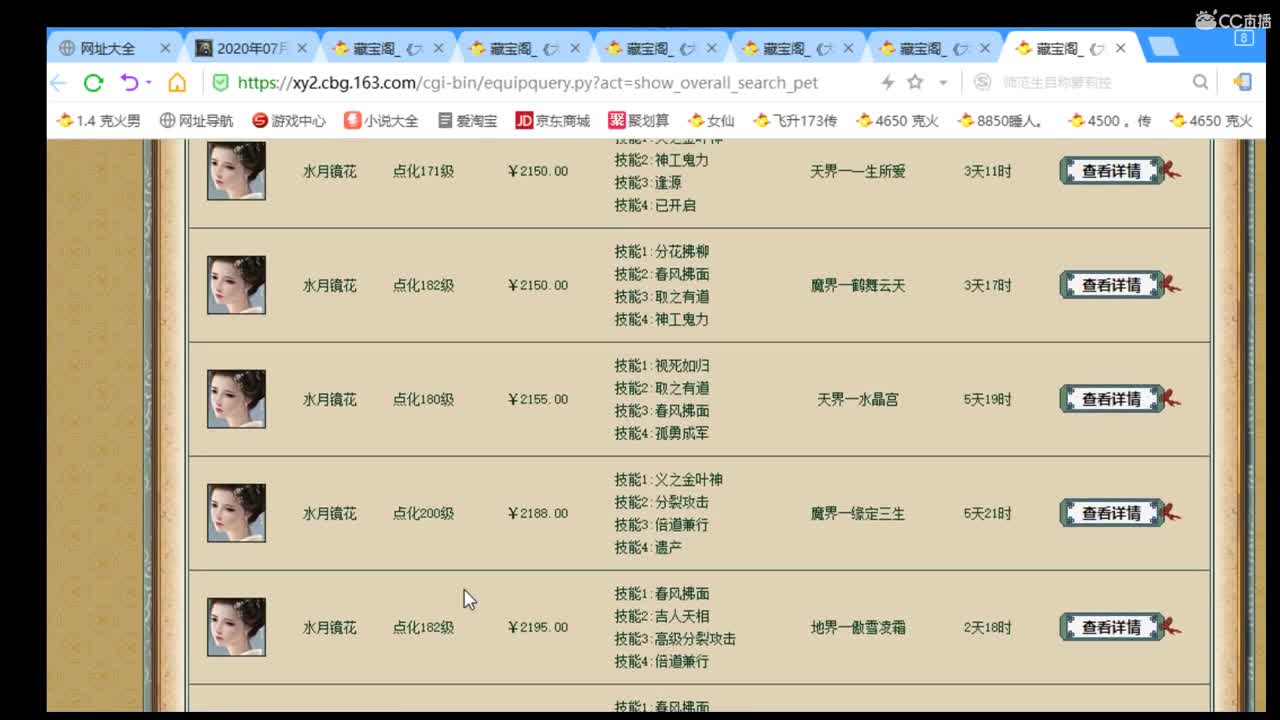Open the 网址导航 bookmark

click(x=196, y=121)
